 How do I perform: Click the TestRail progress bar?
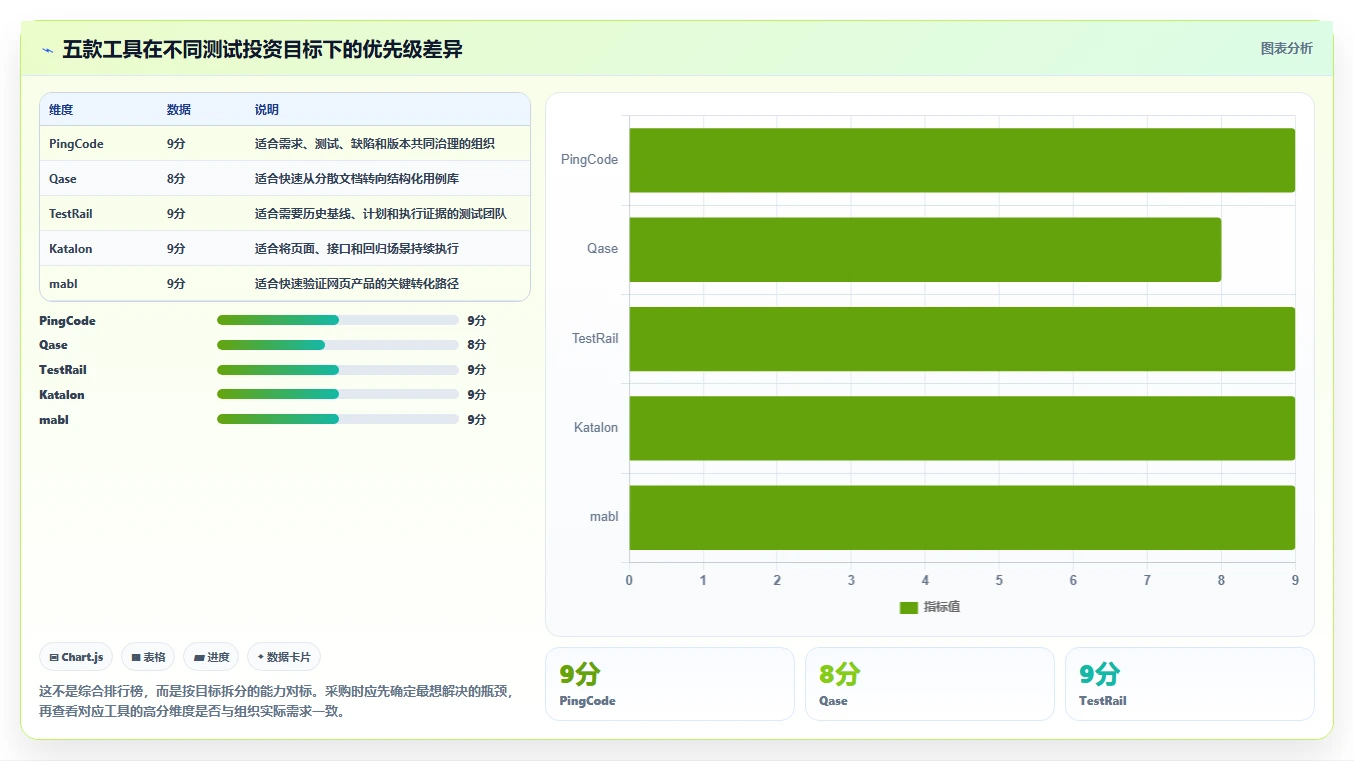click(x=338, y=370)
